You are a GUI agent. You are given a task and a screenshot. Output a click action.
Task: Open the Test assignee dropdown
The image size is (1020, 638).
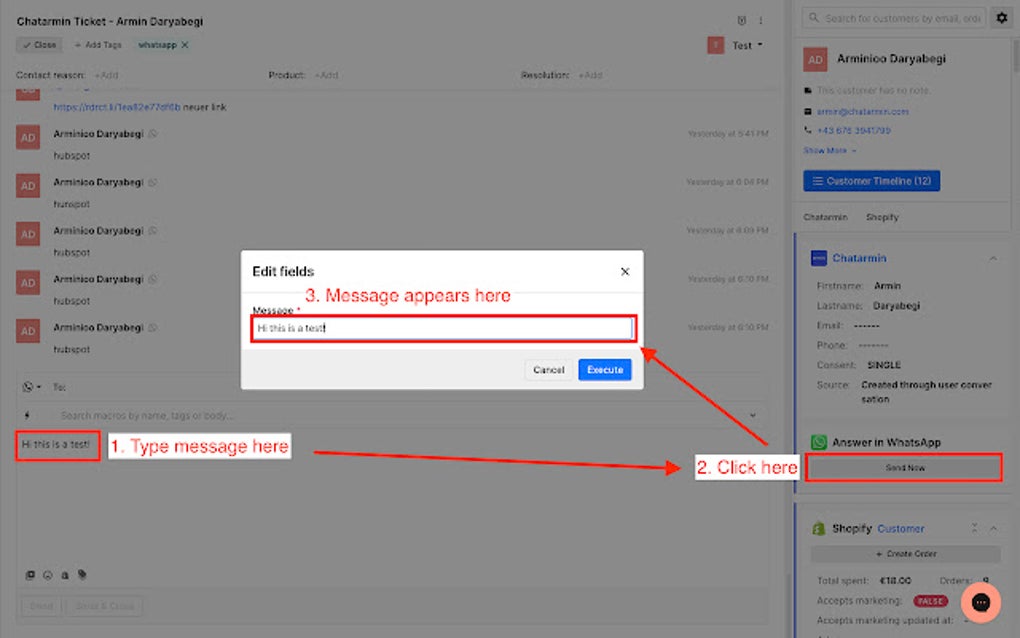click(747, 46)
